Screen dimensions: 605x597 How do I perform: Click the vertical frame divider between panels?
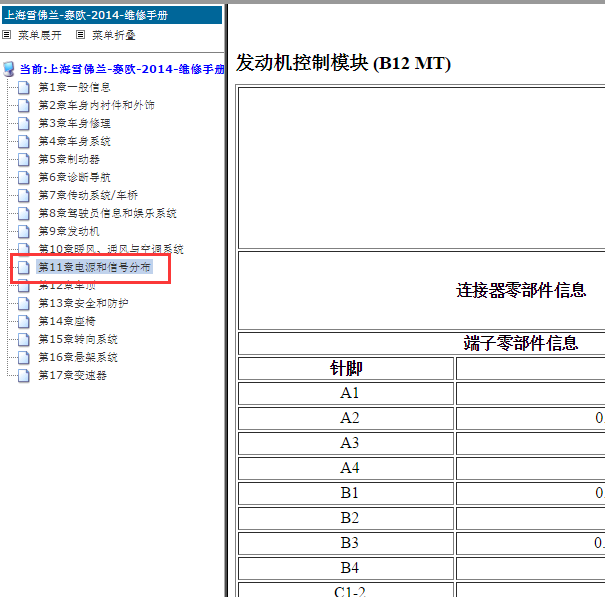tap(226, 300)
